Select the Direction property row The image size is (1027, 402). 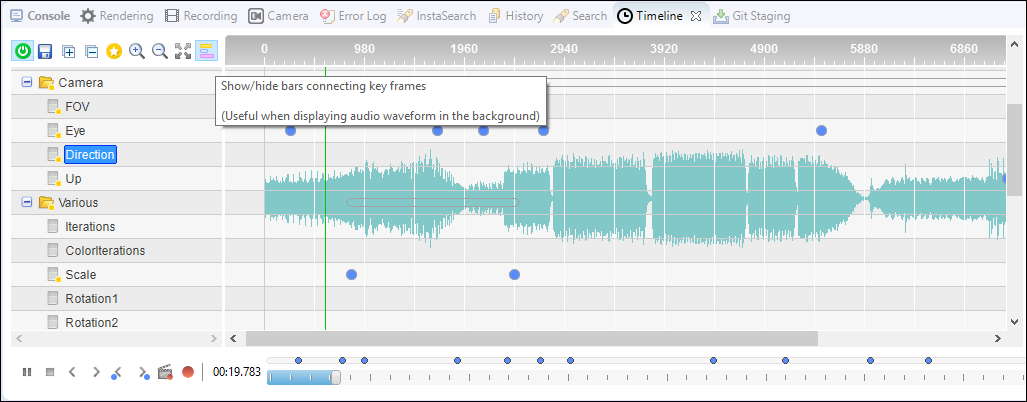pos(90,155)
